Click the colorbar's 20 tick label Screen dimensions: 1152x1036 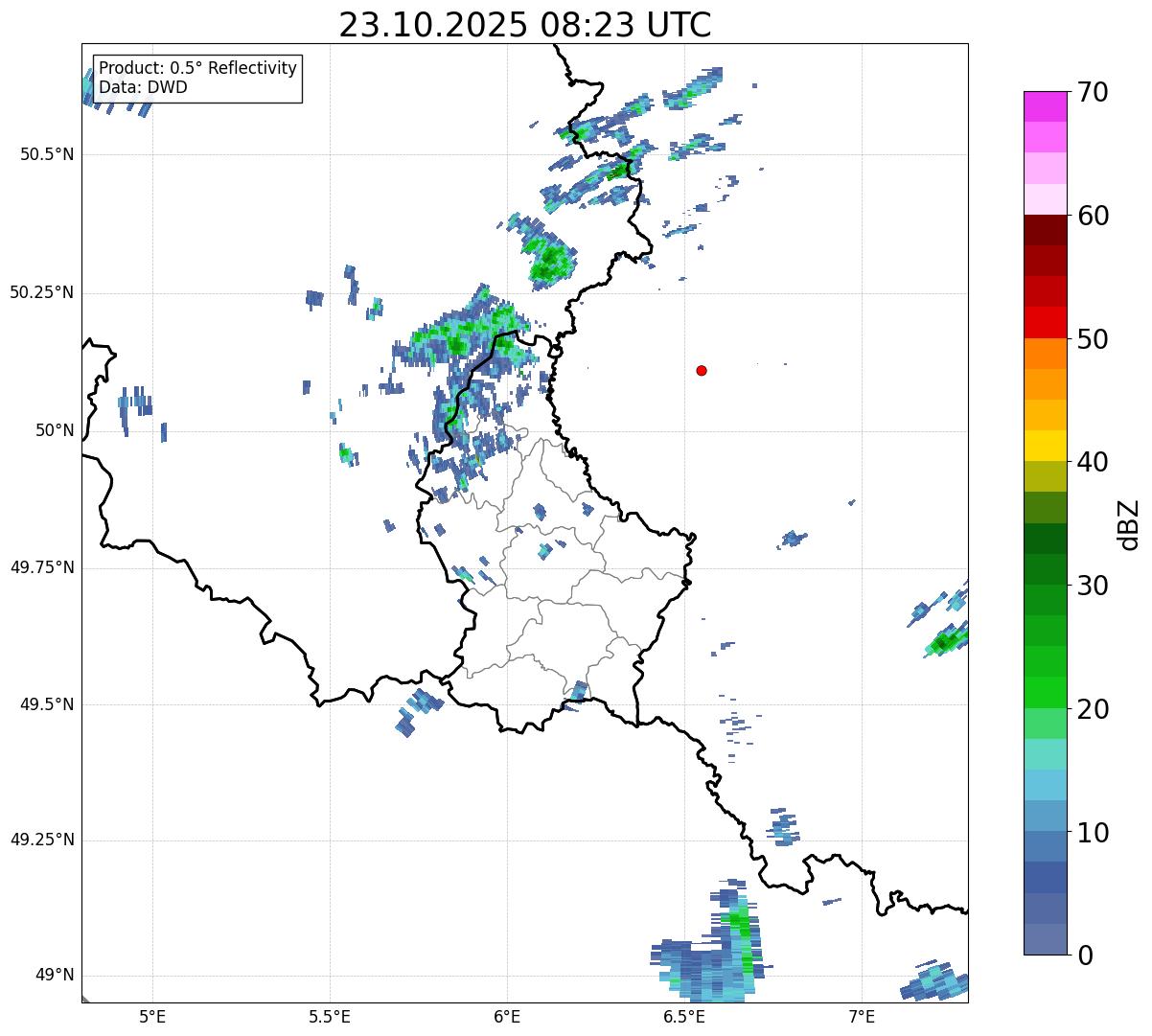click(1093, 709)
